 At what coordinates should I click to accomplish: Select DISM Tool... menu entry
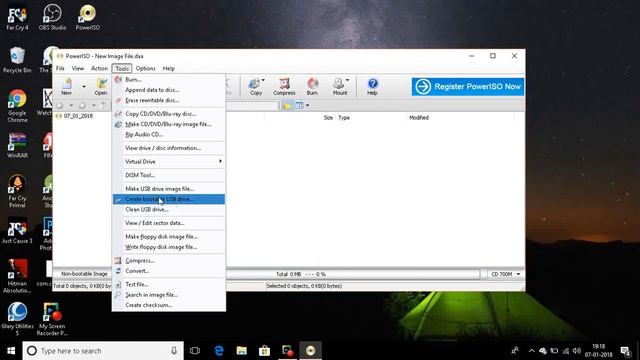[169, 175]
